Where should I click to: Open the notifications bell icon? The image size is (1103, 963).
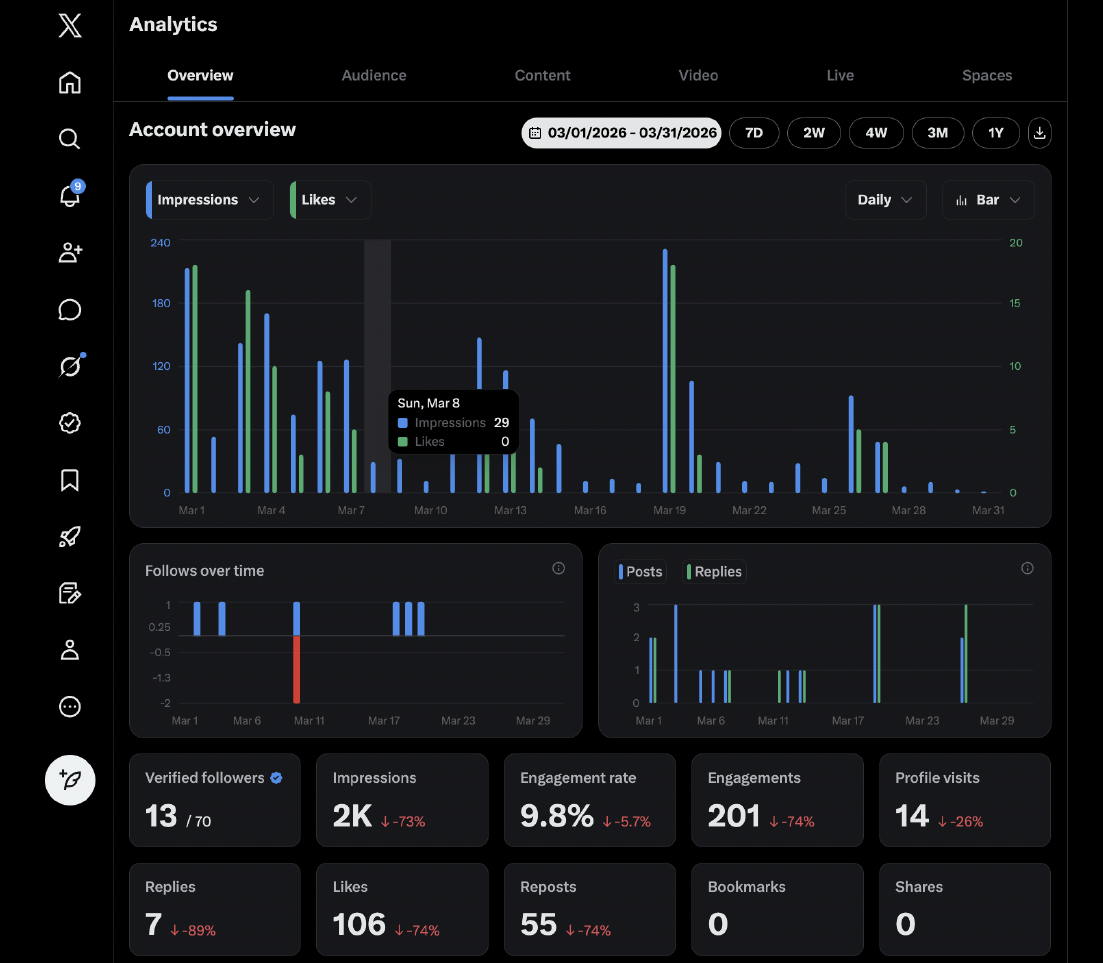pyautogui.click(x=69, y=196)
